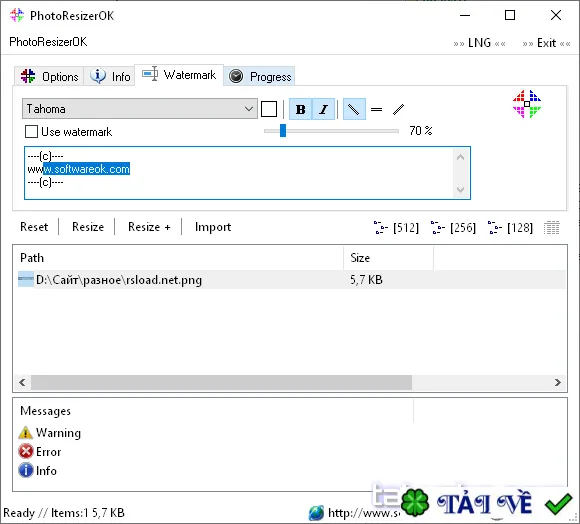
Task: Click the globe icon in status bar
Action: (x=316, y=513)
